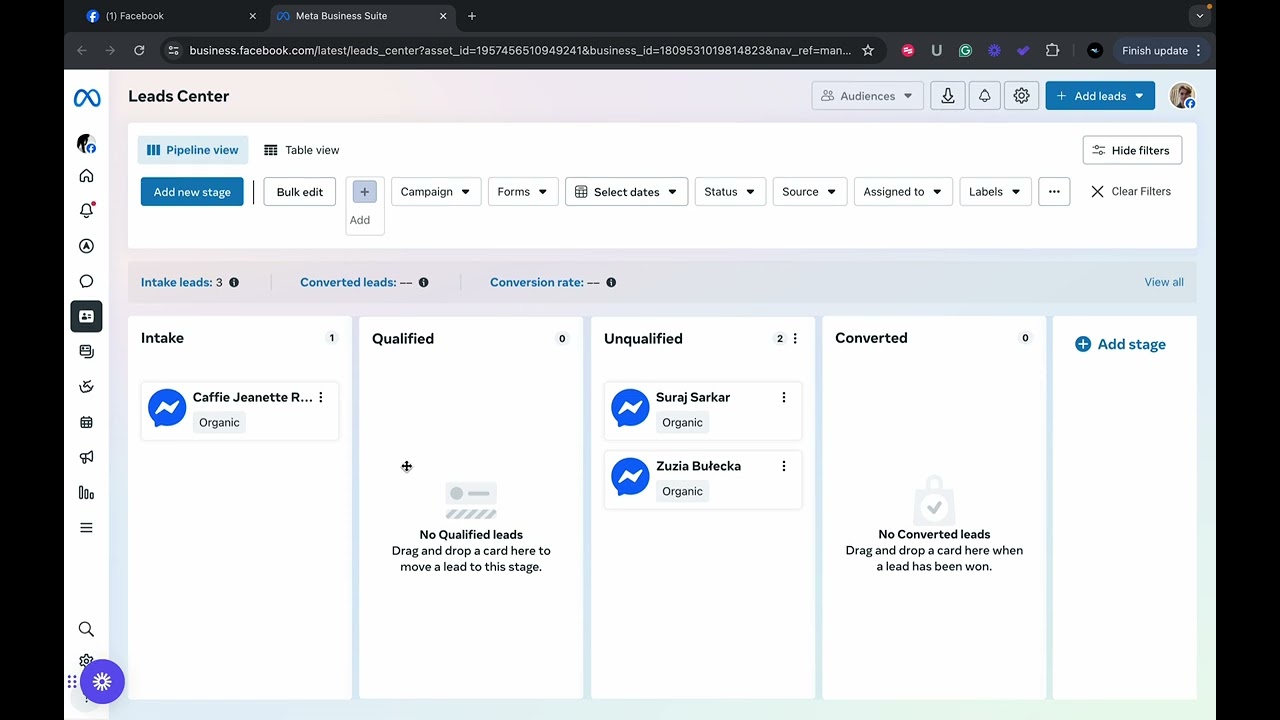Click the more filters ellipsis button
The image size is (1280, 720).
point(1054,192)
